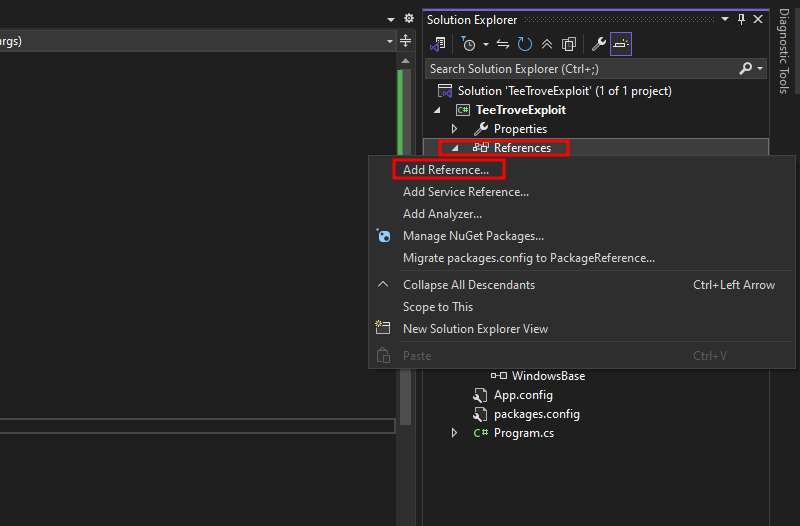This screenshot has width=800, height=526.
Task: Toggle Auto Hide pin on Solution Explorer
Action: [741, 19]
